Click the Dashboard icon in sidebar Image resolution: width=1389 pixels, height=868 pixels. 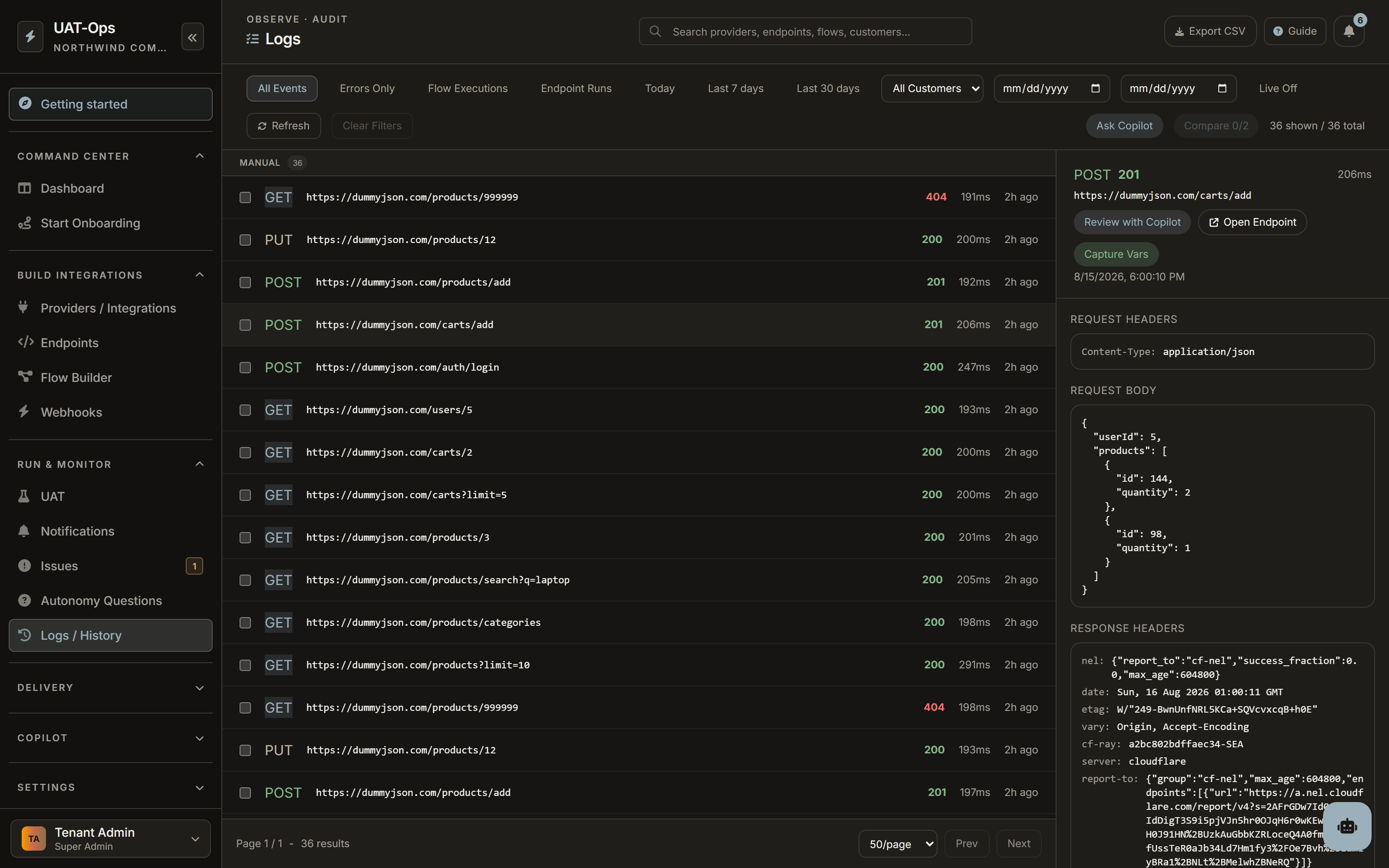(x=24, y=188)
